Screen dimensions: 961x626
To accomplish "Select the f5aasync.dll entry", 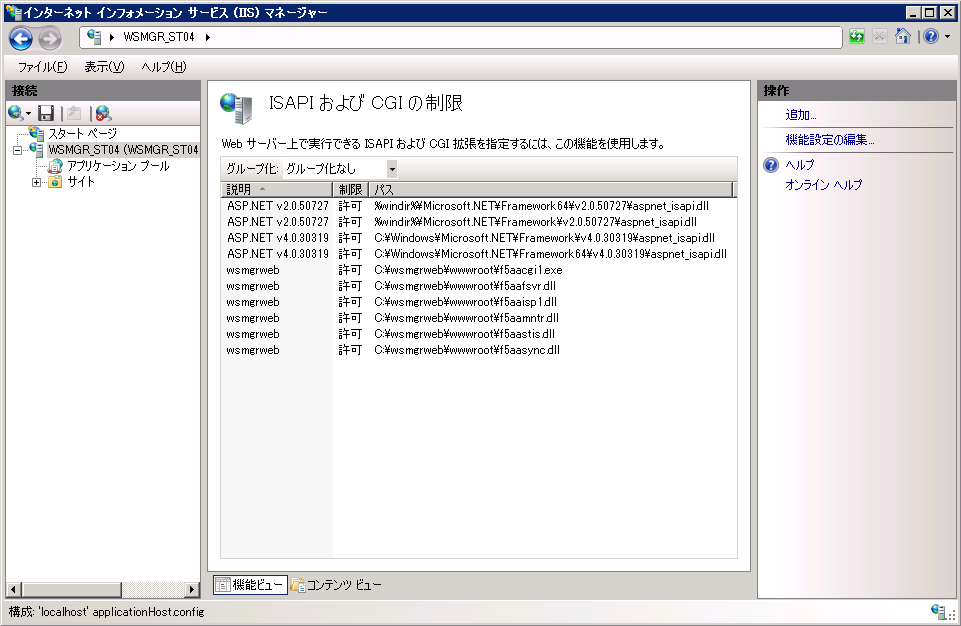I will click(479, 349).
